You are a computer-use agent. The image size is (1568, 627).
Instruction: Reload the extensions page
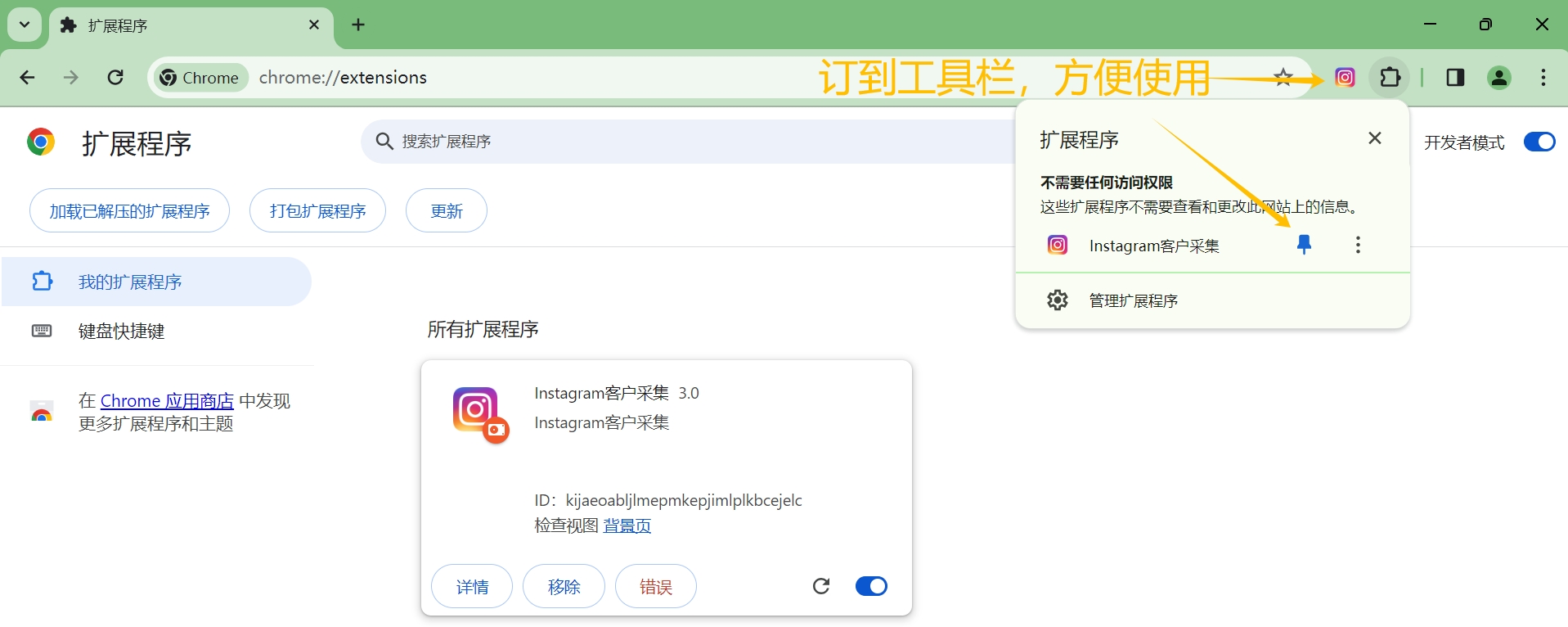[115, 78]
